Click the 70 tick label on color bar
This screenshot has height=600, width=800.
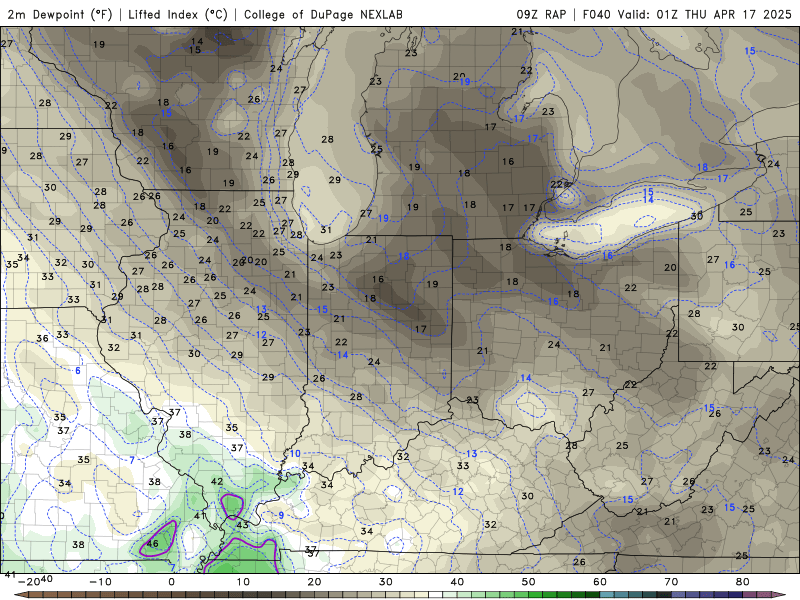tap(671, 582)
